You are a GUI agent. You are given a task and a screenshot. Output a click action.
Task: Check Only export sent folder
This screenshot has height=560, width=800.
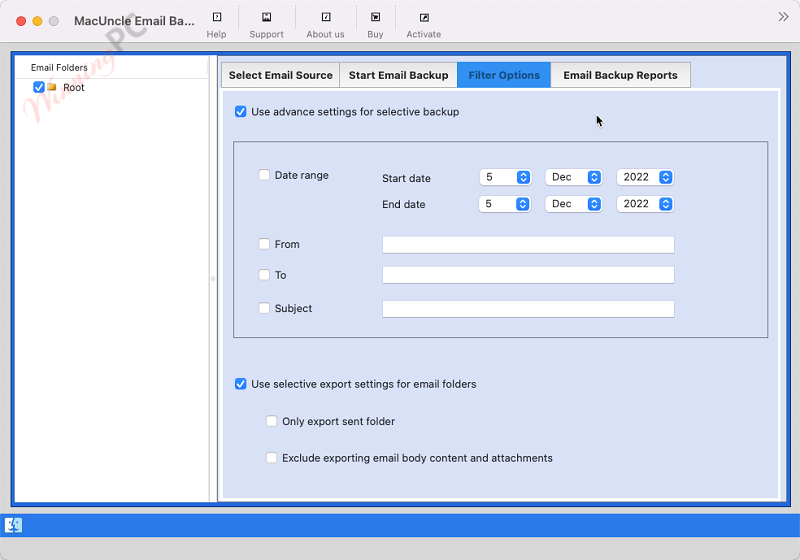[271, 421]
